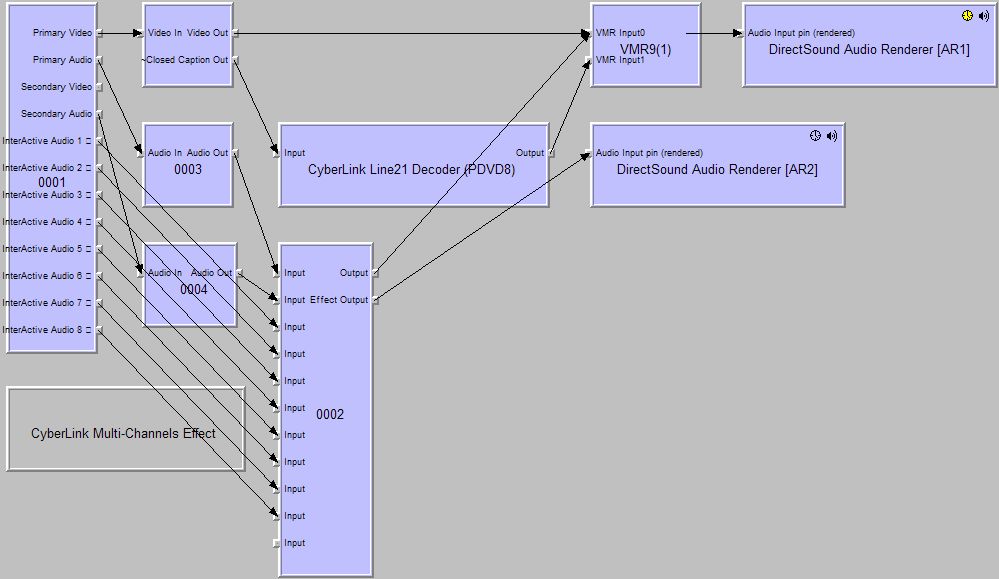The width and height of the screenshot is (999, 579).
Task: Select the InterActive Audio 2 pin
Action: (99, 168)
